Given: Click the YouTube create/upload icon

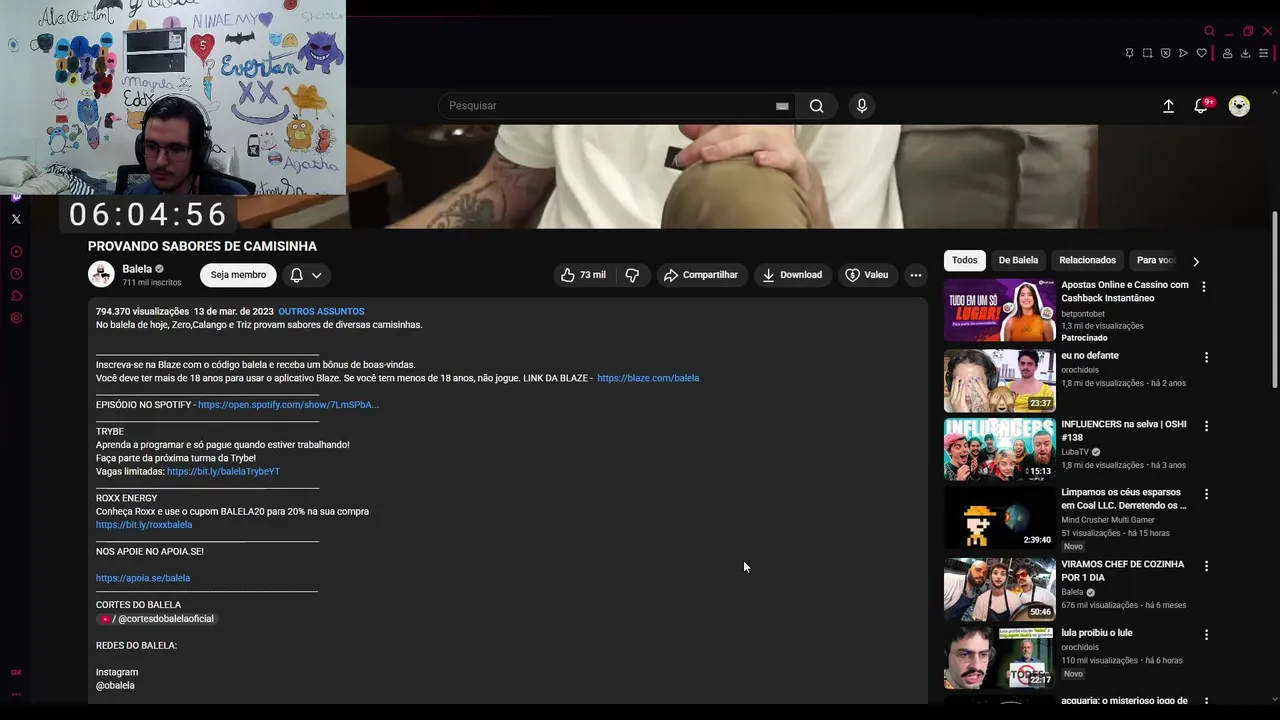Looking at the screenshot, I should click(x=1168, y=106).
